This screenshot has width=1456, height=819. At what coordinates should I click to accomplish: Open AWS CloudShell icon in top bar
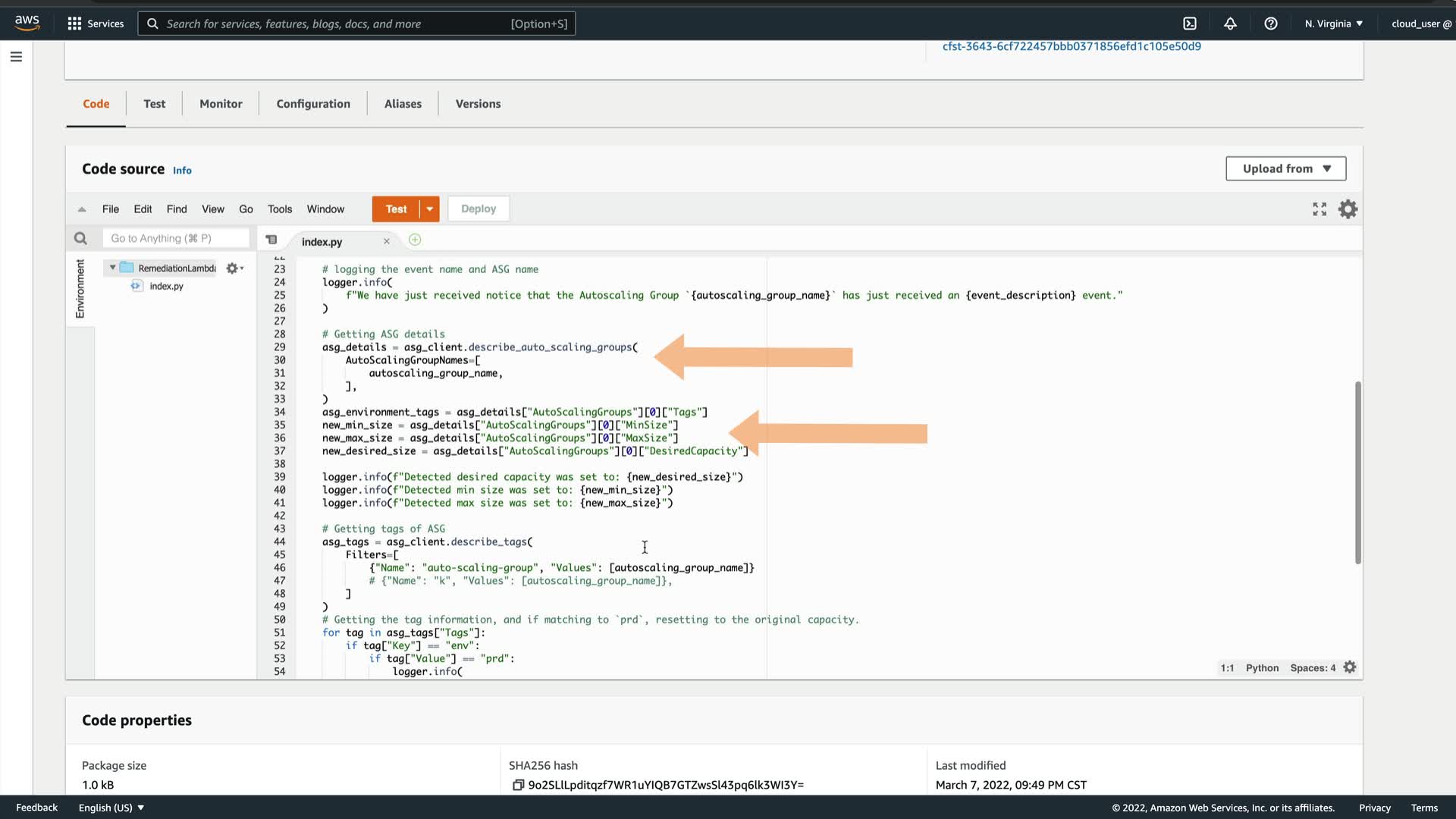tap(1190, 24)
